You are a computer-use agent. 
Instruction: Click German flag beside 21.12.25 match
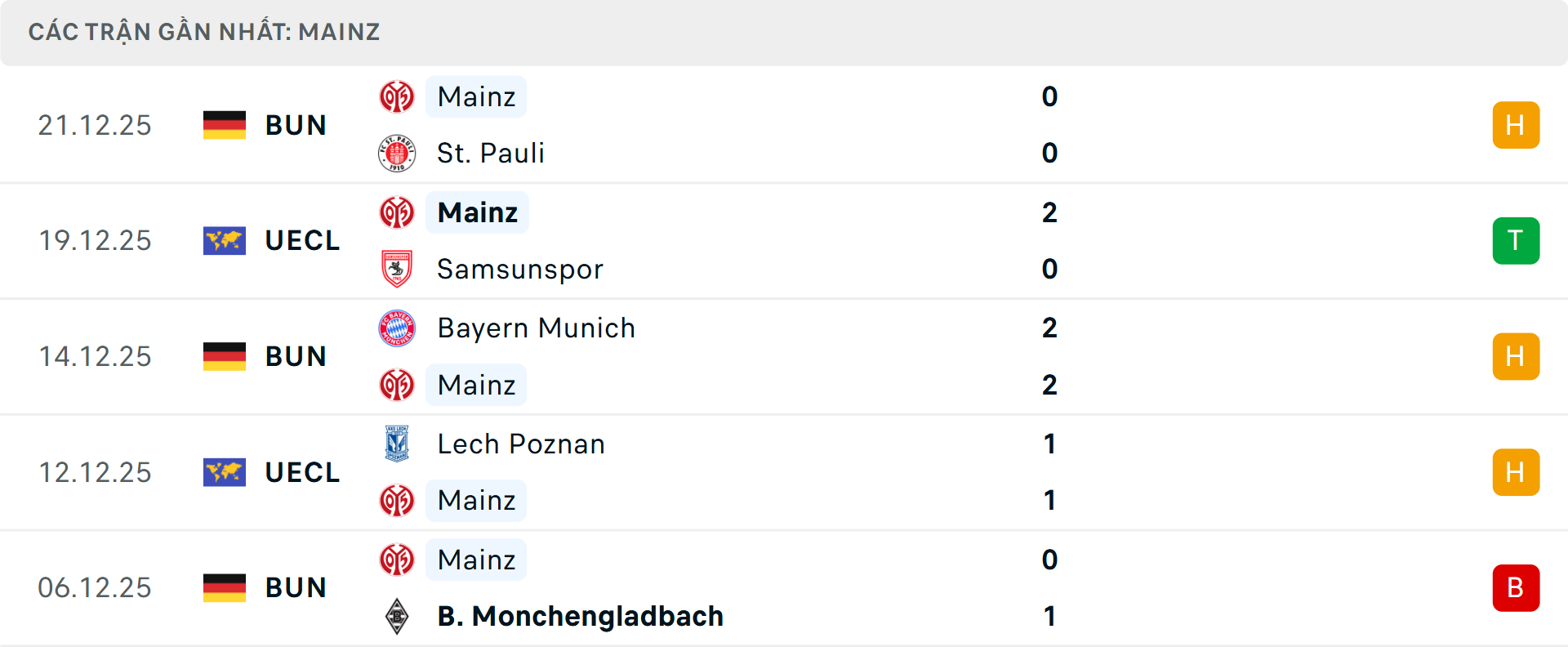[225, 125]
